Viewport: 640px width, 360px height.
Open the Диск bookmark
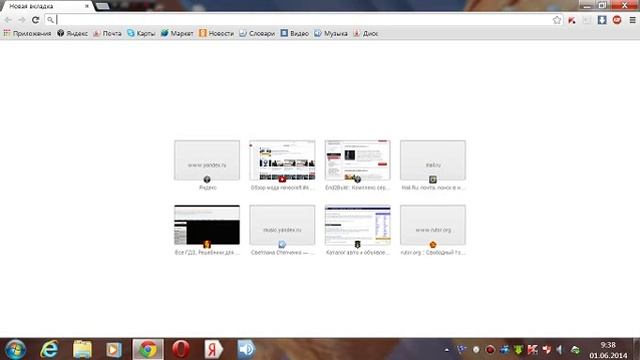[x=366, y=33]
